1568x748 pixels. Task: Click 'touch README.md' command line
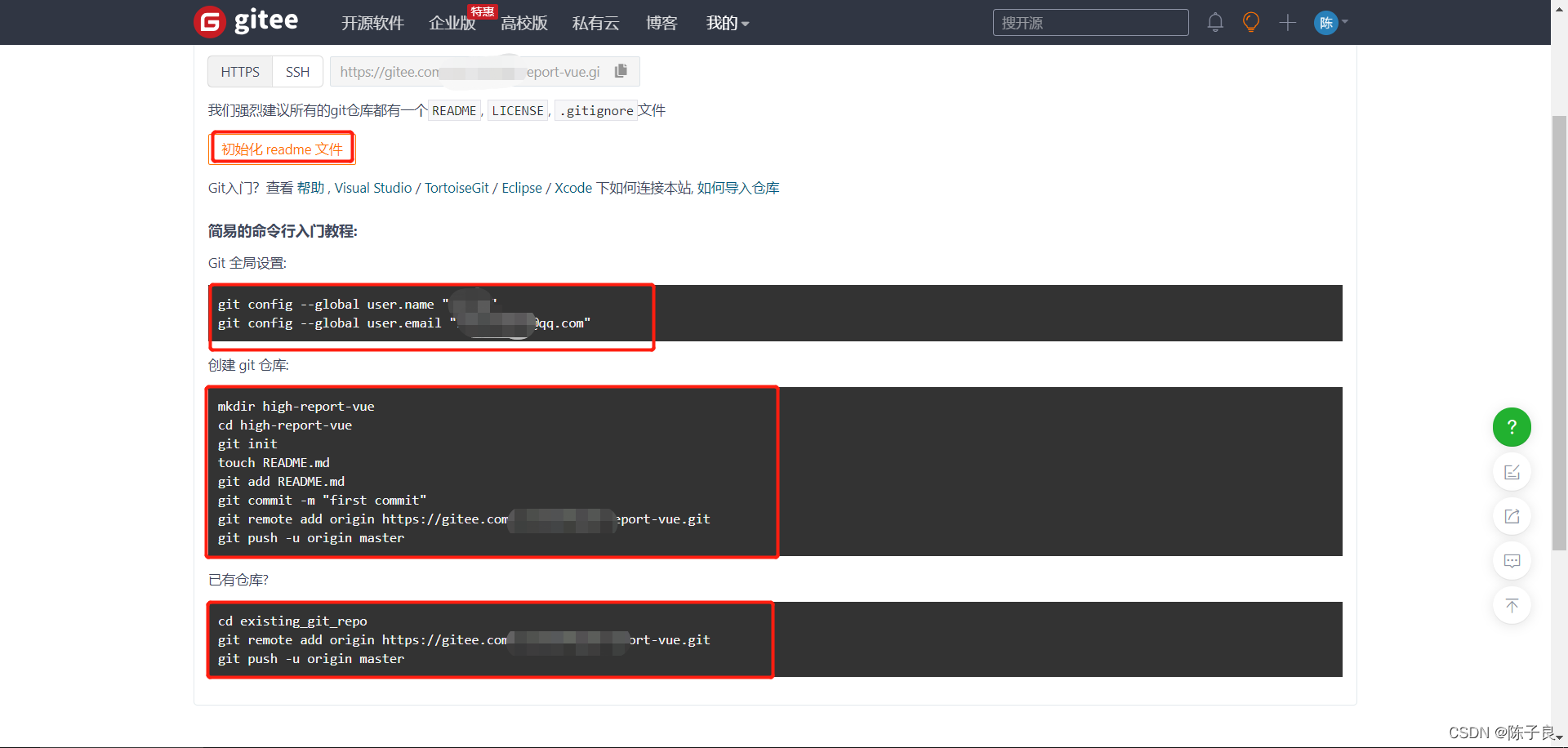click(274, 462)
